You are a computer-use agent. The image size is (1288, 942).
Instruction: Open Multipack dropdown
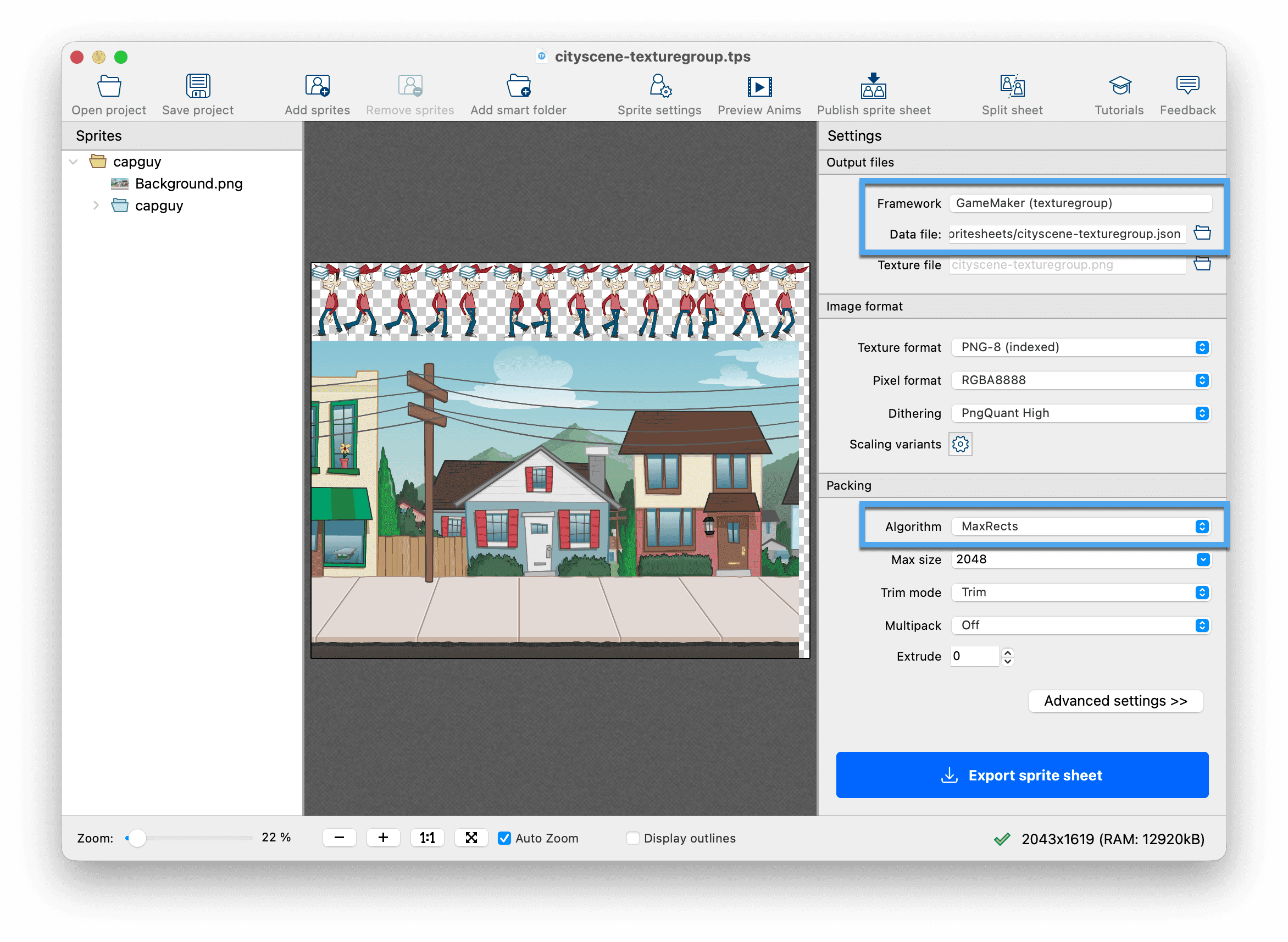1080,625
